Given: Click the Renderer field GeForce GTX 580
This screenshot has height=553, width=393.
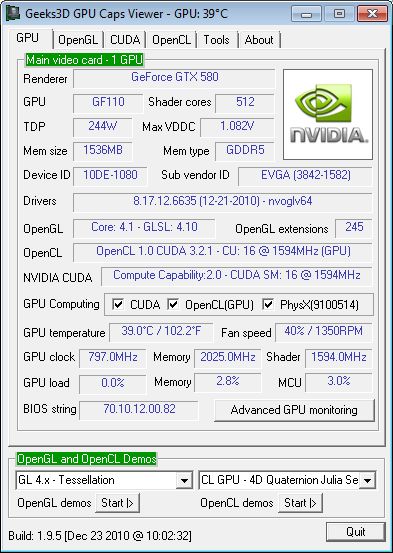Looking at the screenshot, I should coord(174,78).
